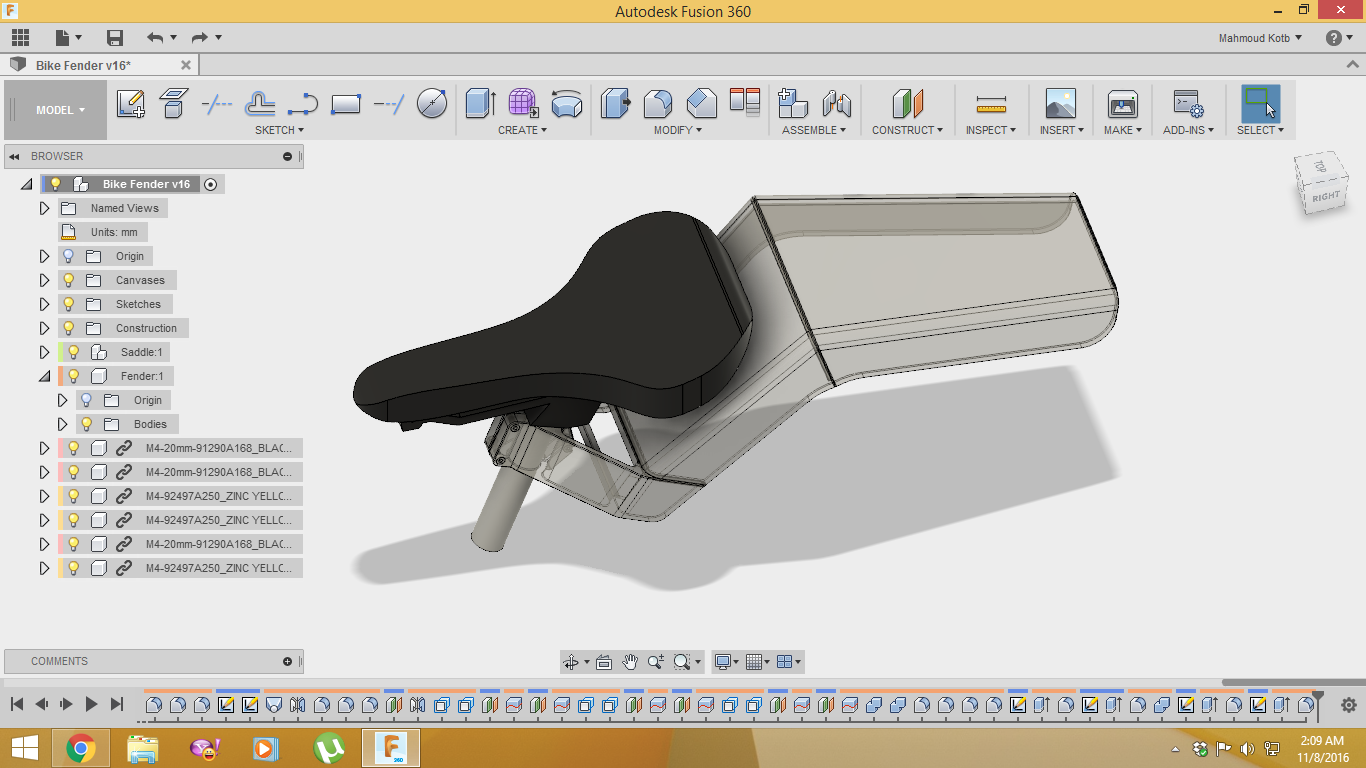The image size is (1366, 768).
Task: Click the Undo arrow
Action: 155,38
